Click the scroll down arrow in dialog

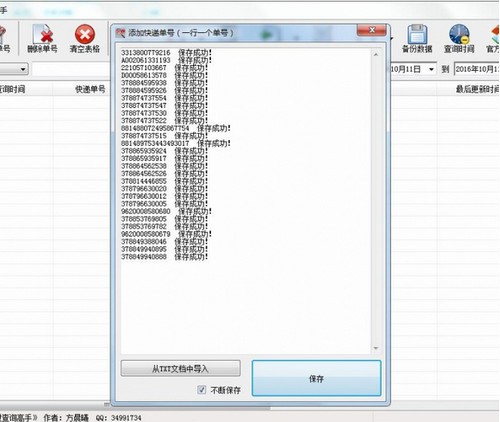point(376,348)
